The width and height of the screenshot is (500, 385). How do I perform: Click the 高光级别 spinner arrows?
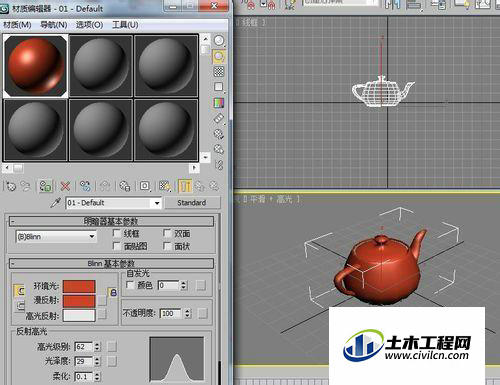point(97,347)
